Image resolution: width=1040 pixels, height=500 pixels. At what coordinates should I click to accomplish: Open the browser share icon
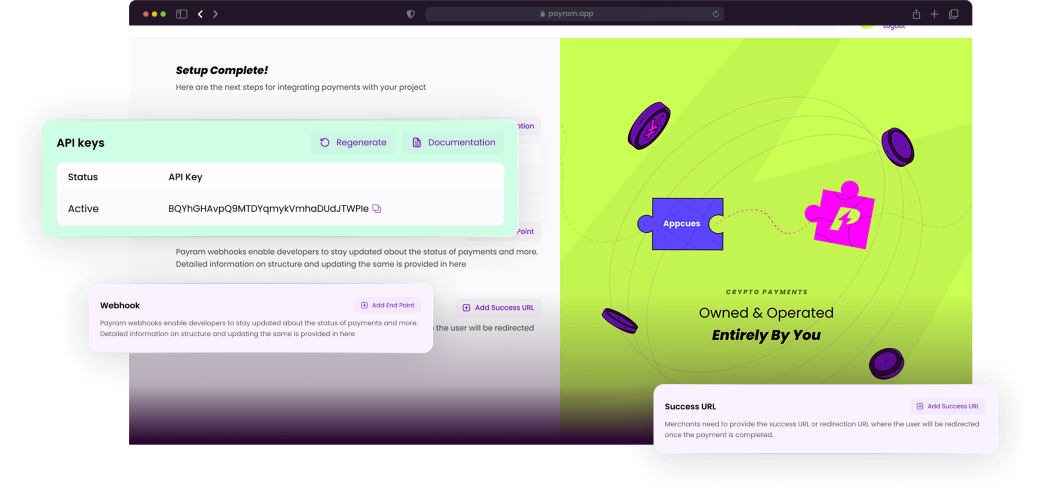916,14
